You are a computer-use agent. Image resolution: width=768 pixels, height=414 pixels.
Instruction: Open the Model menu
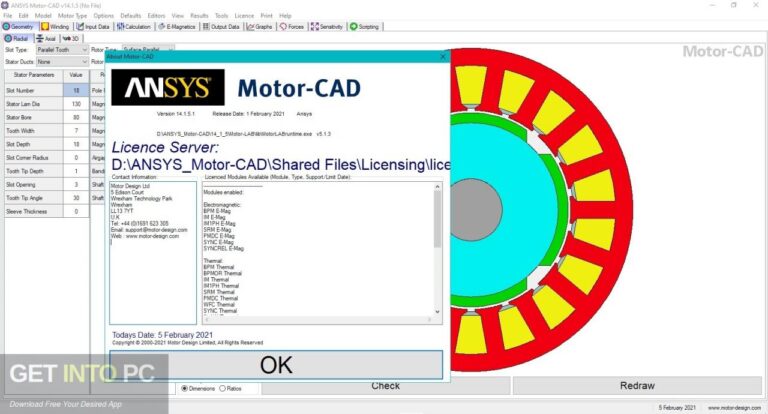click(43, 16)
